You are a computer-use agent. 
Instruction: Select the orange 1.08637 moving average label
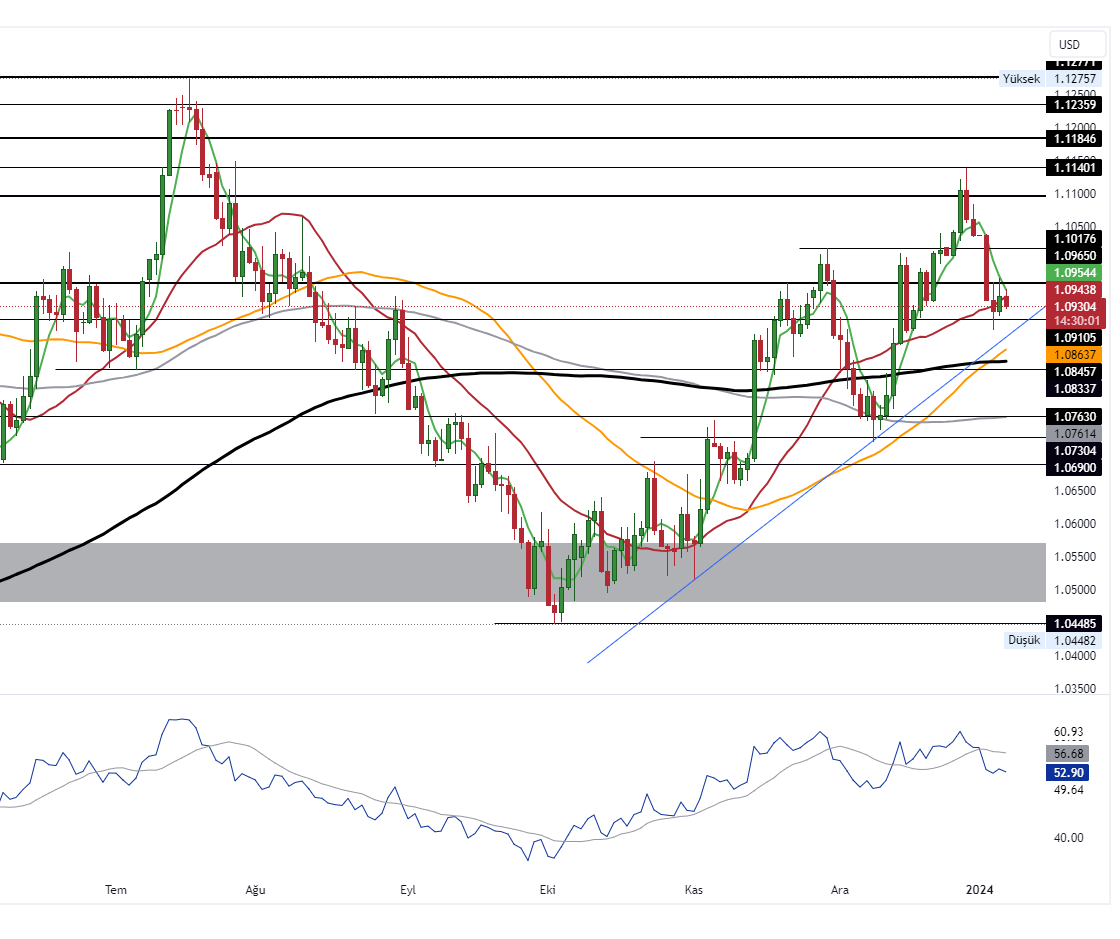1076,355
